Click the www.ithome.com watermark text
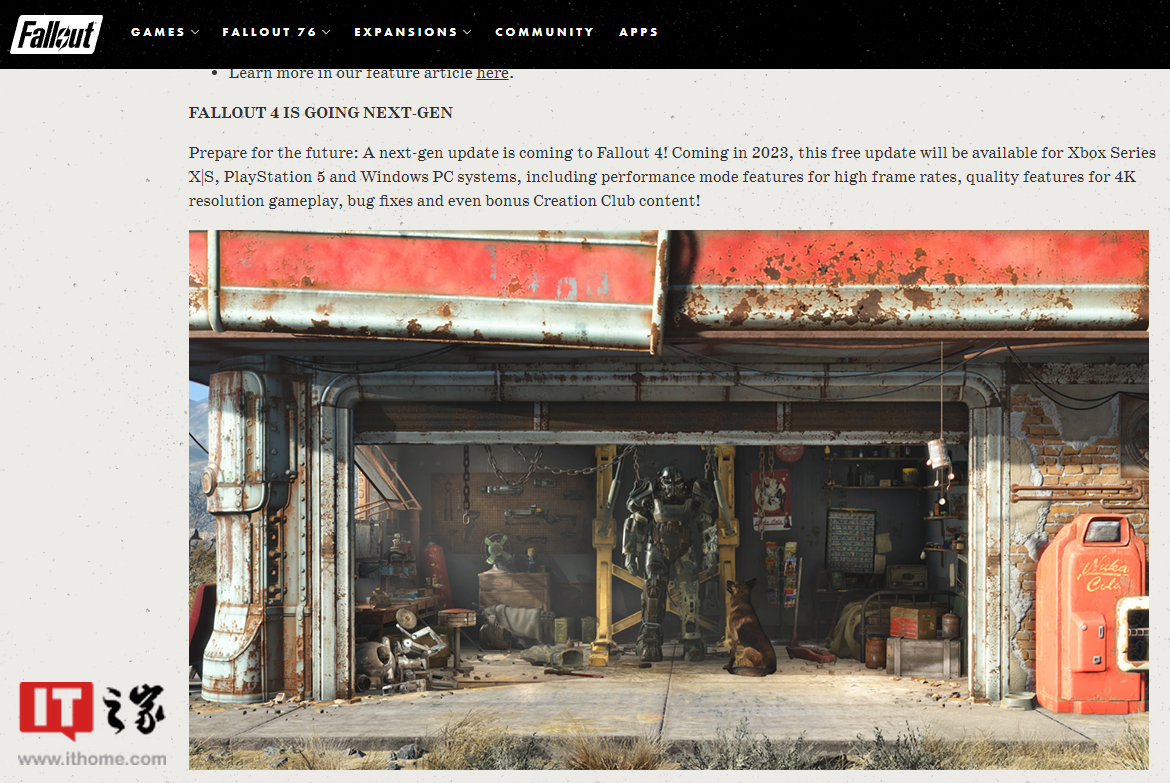The width and height of the screenshot is (1170, 783). coord(92,758)
